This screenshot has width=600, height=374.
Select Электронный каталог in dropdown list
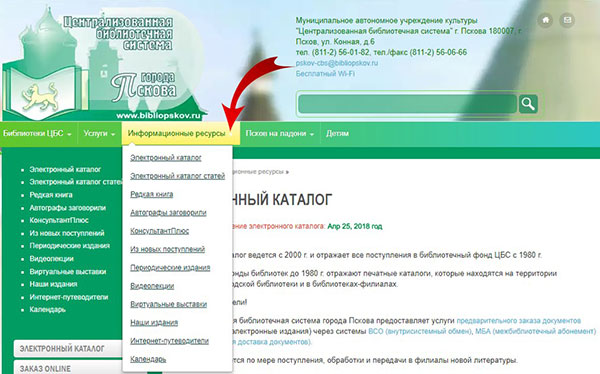click(x=166, y=158)
